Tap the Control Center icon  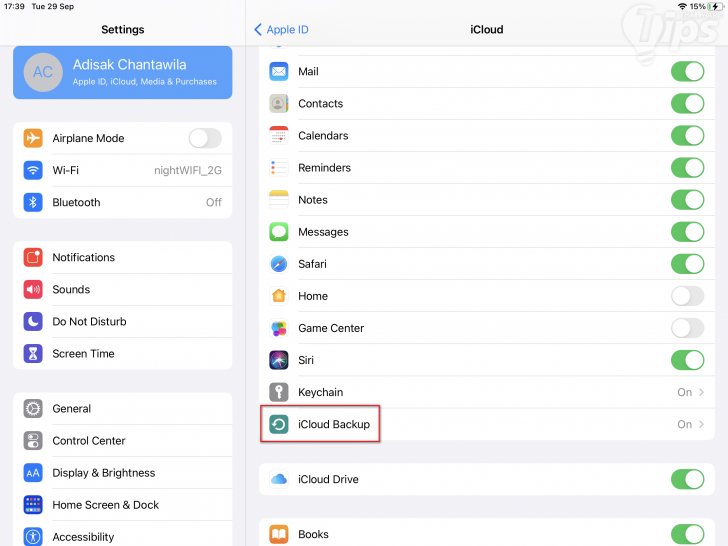click(x=33, y=441)
